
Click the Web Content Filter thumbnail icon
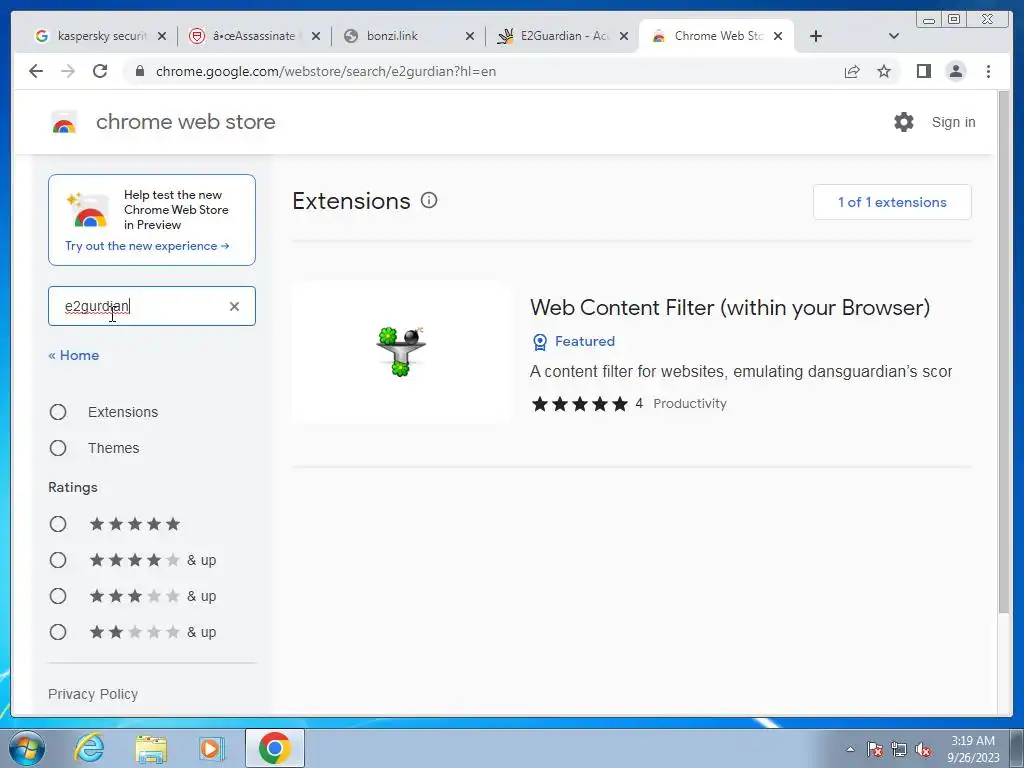[401, 352]
